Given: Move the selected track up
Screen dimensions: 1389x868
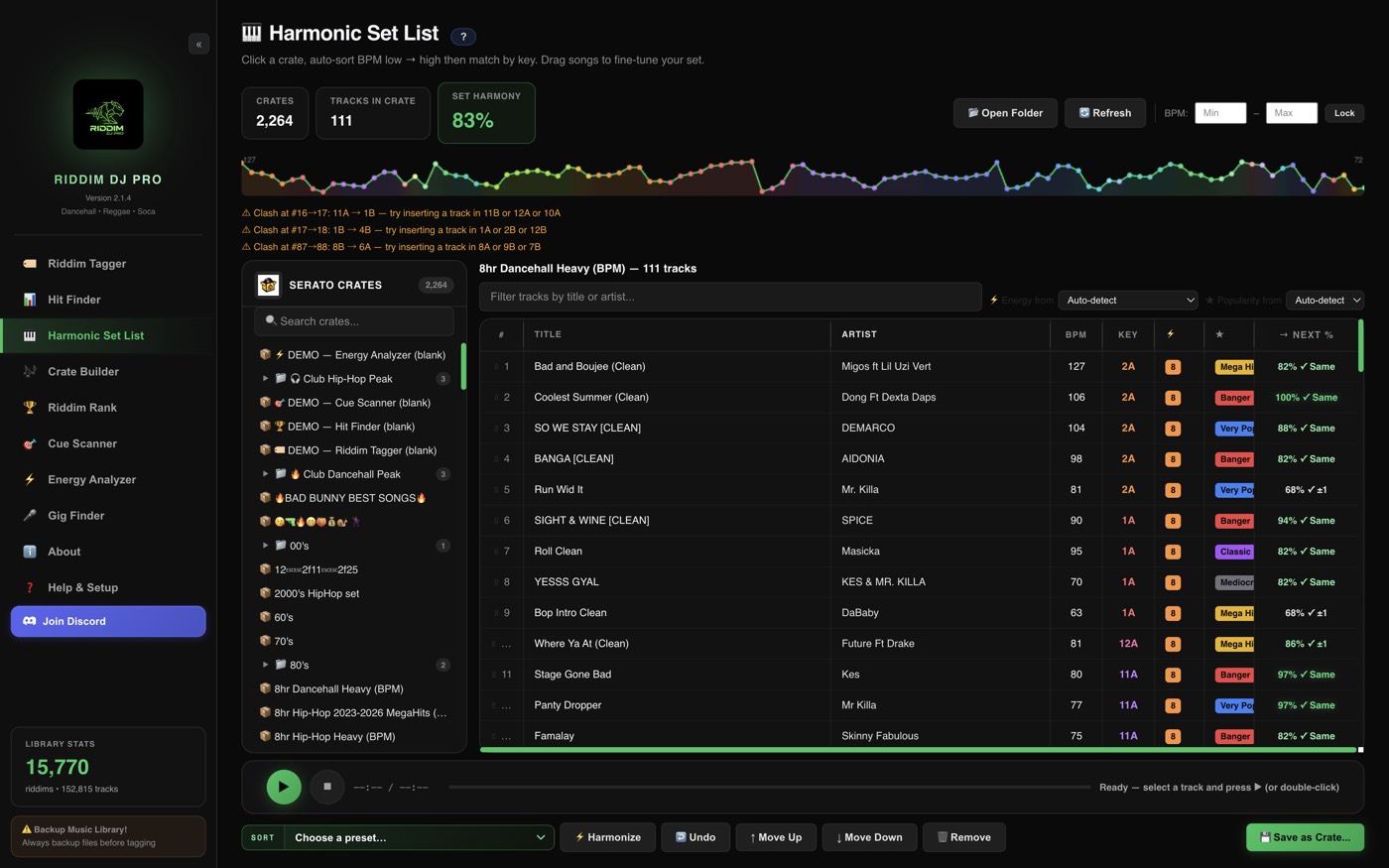Looking at the screenshot, I should [776, 837].
